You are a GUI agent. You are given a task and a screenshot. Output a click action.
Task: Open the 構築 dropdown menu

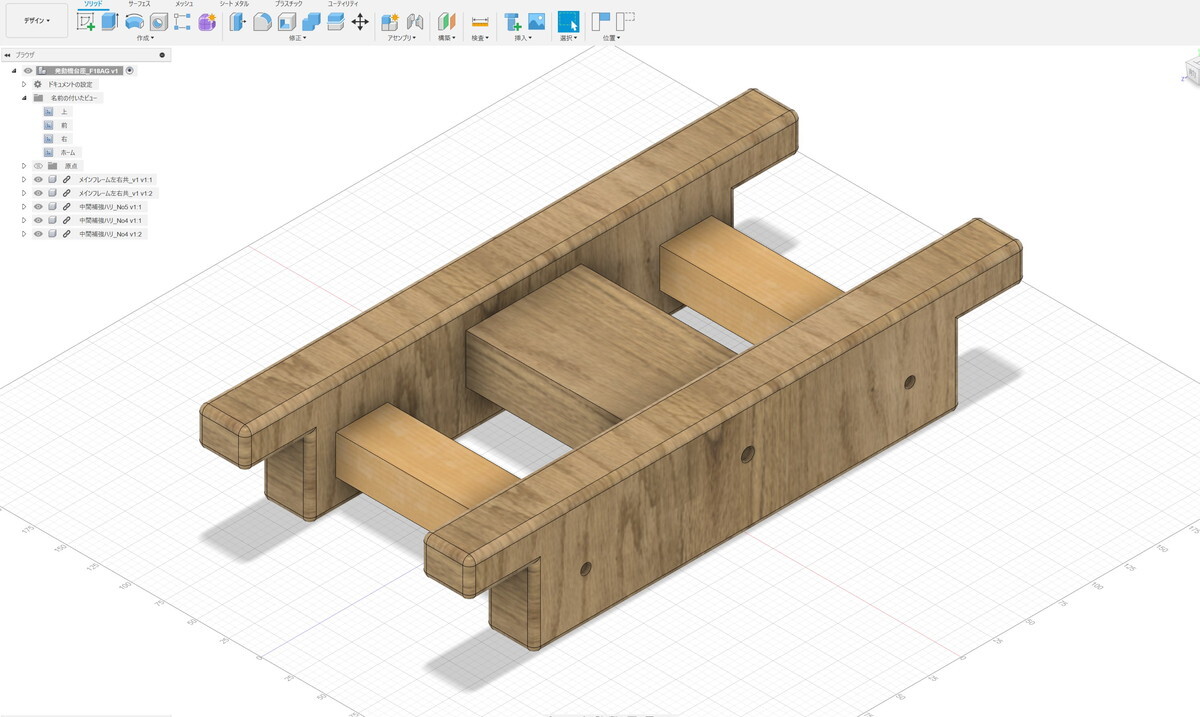click(447, 38)
